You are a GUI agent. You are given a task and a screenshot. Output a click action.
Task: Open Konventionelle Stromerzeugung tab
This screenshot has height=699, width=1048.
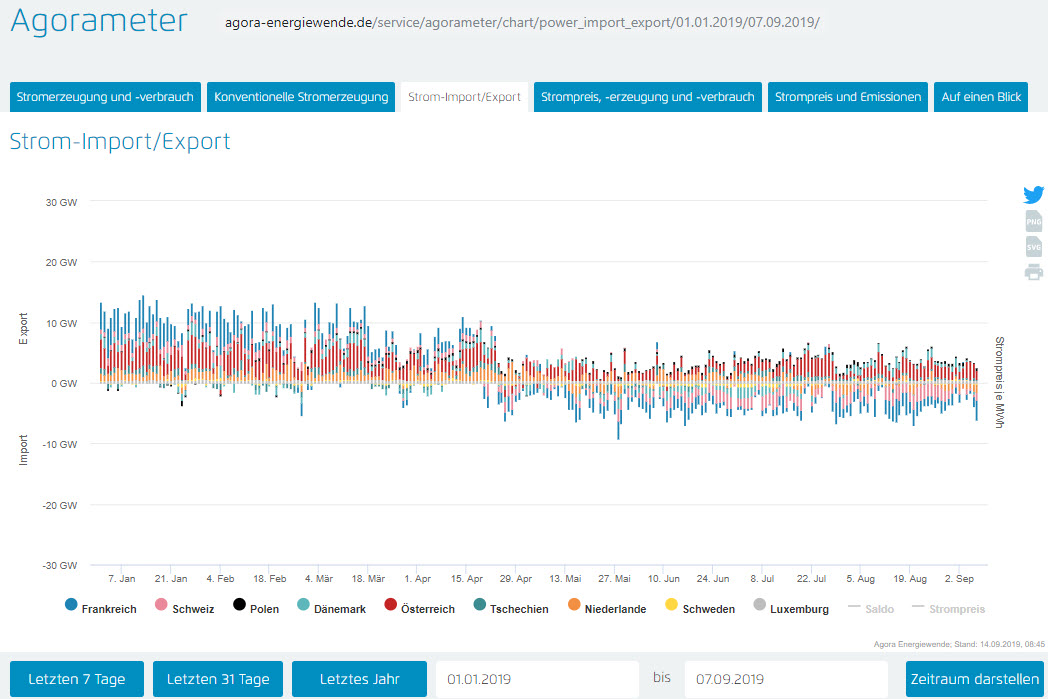301,97
